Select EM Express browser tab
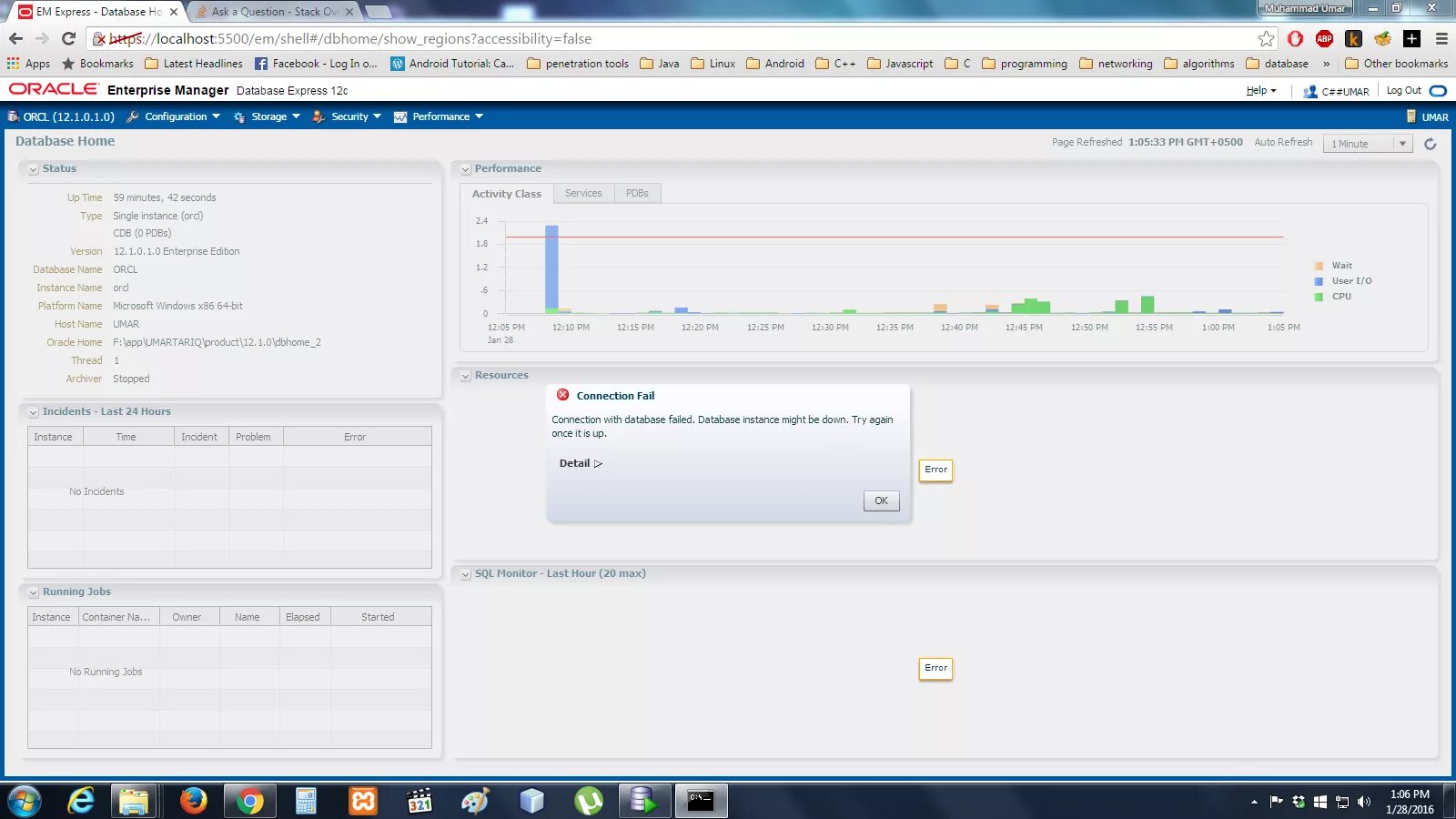The width and height of the screenshot is (1456, 819). coord(98,12)
